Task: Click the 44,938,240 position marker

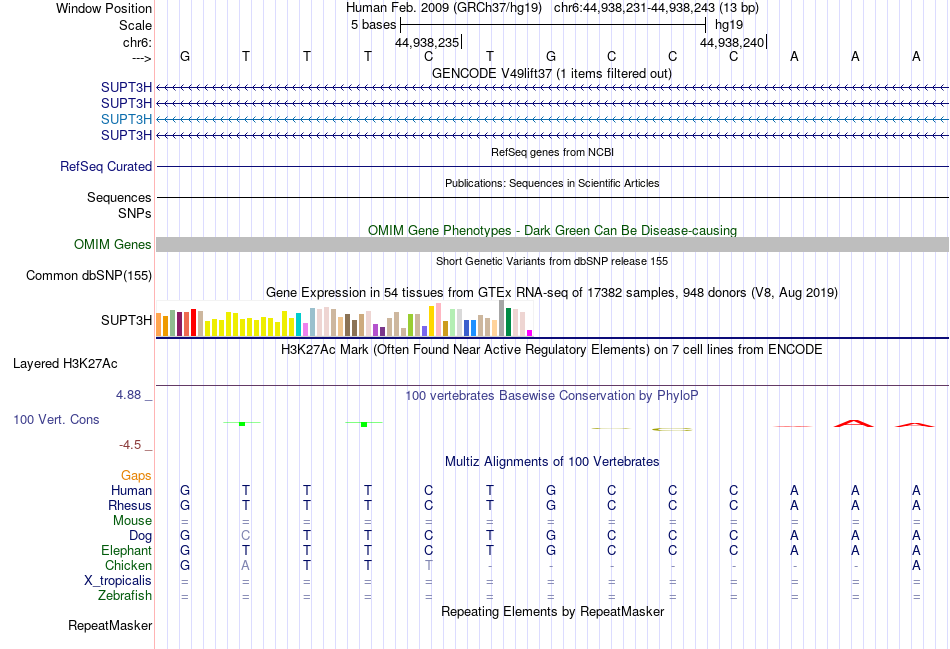Action: pos(732,42)
